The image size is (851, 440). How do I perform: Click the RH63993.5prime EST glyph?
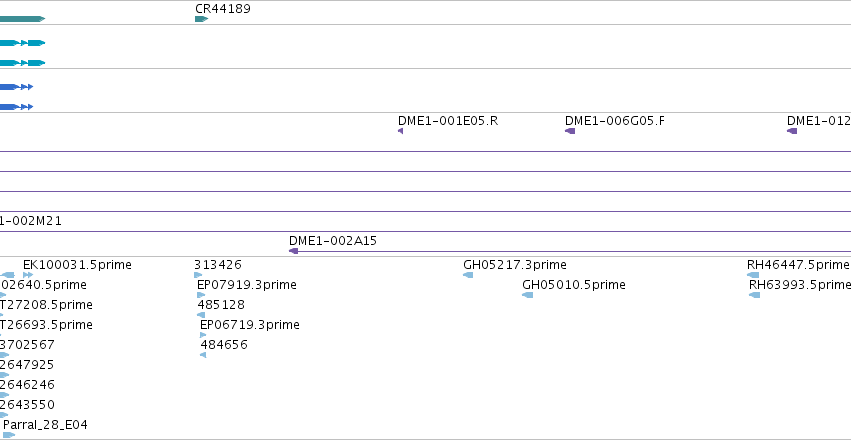754,295
